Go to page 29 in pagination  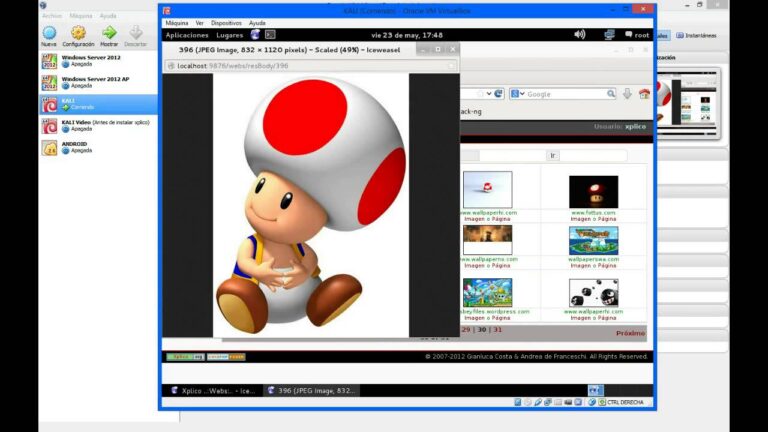[x=466, y=330]
